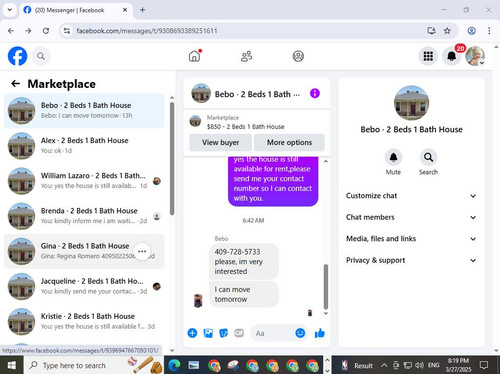The image size is (500, 374).
Task: Open the Windows Start menu
Action: click(x=12, y=365)
